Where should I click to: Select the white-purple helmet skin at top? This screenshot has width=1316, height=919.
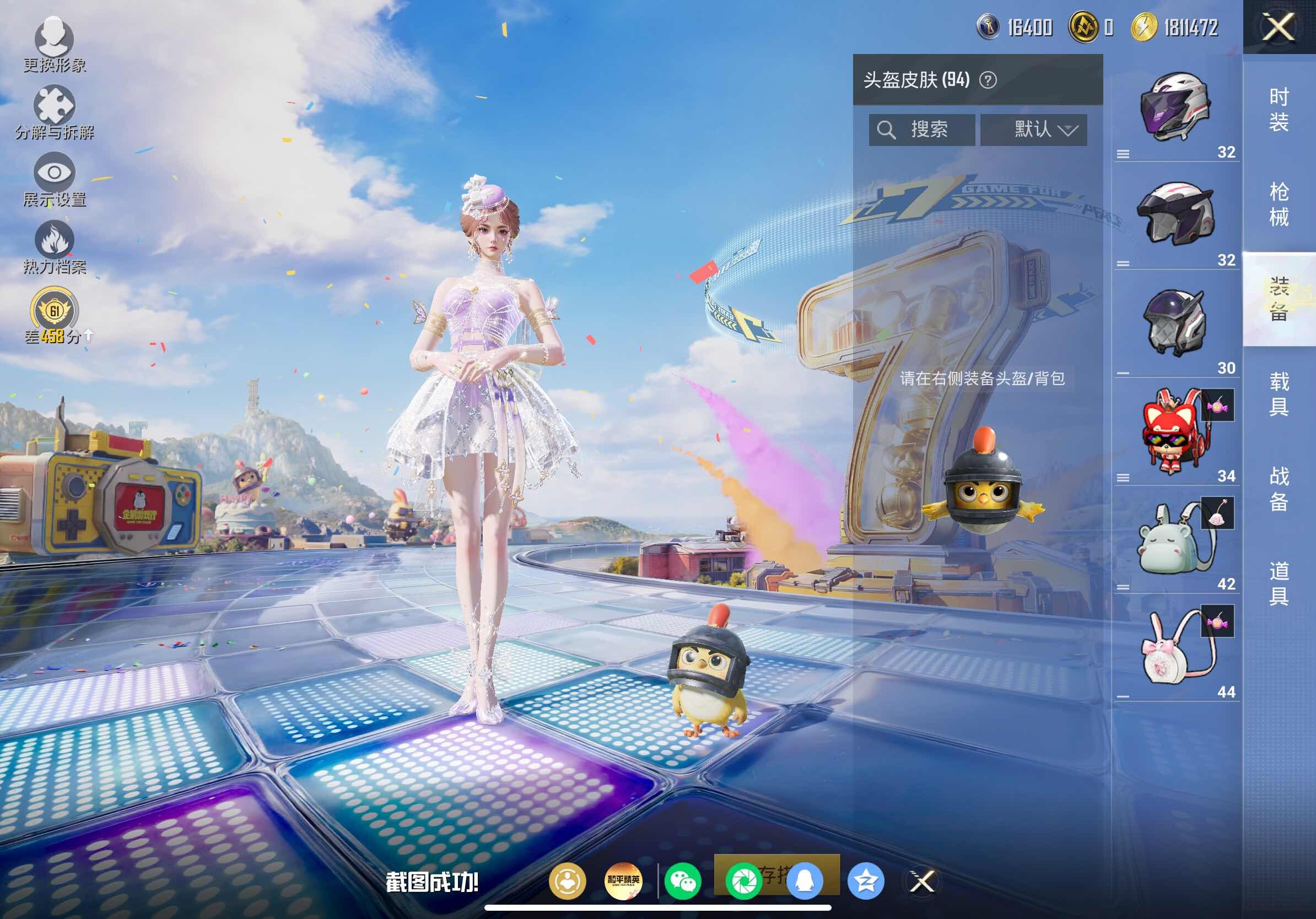click(x=1175, y=108)
